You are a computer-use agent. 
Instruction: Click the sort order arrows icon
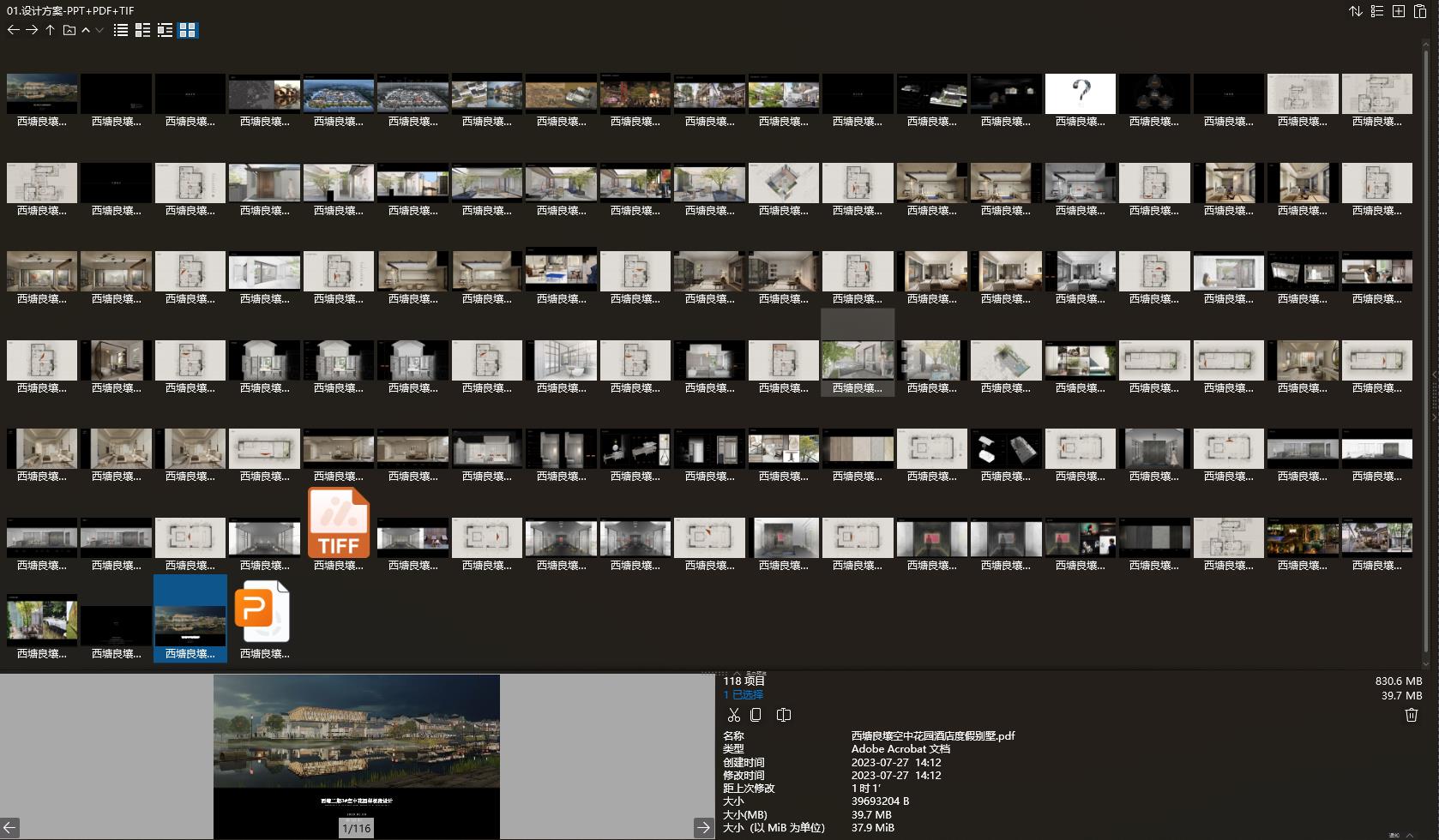(1356, 11)
